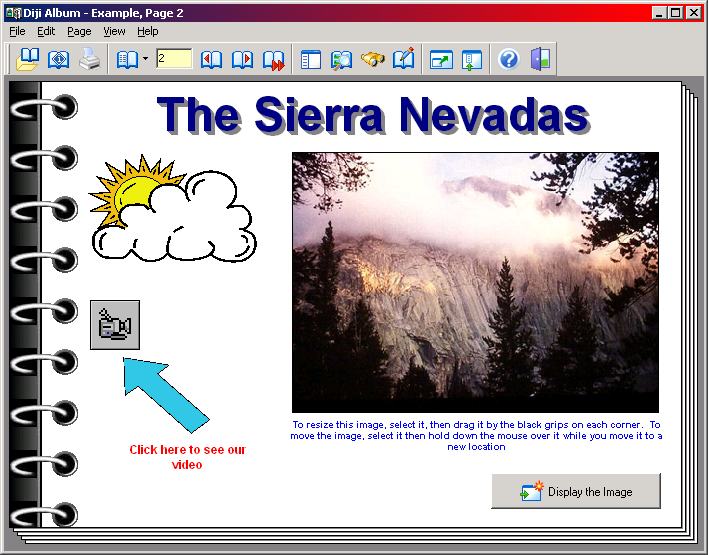Go to the next page
The width and height of the screenshot is (708, 555).
[242, 59]
